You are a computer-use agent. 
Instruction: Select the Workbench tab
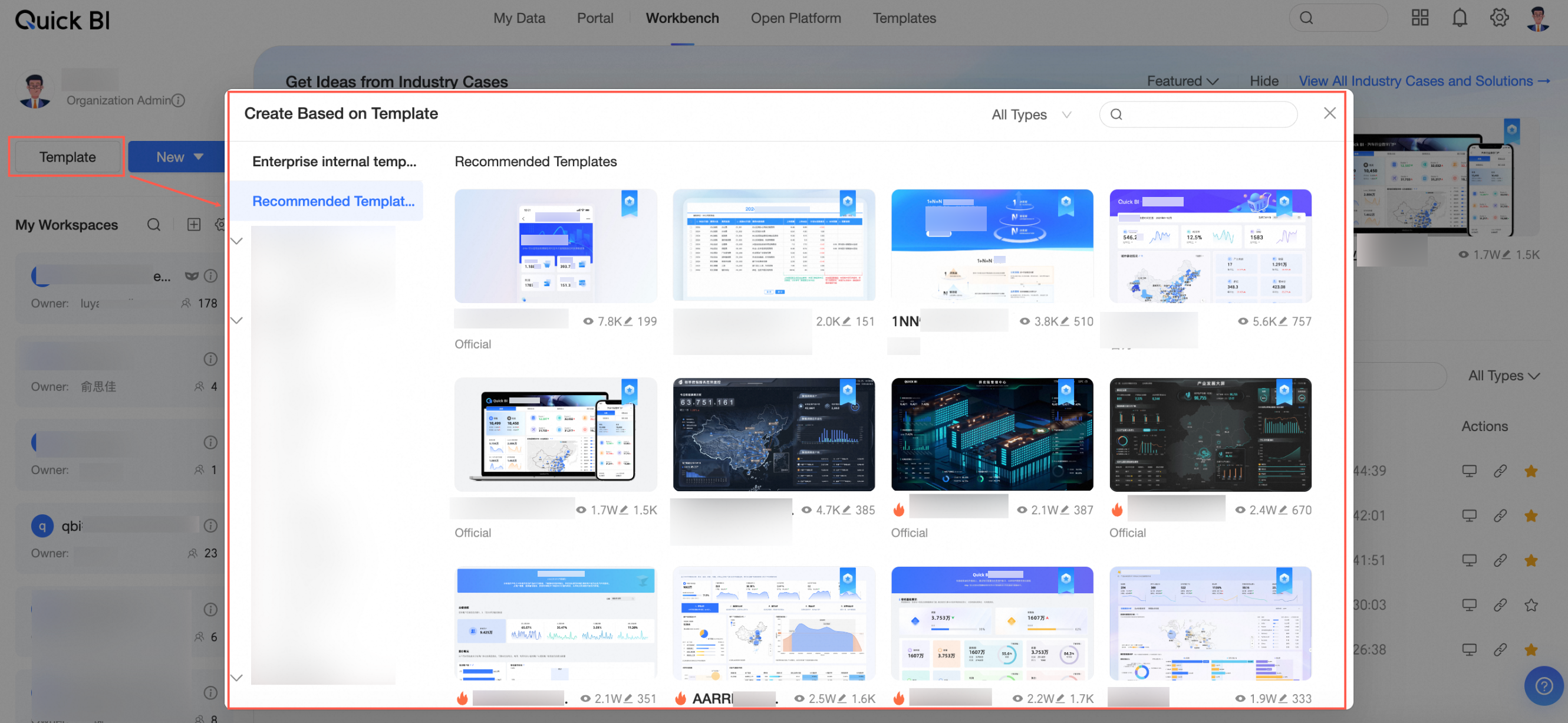(683, 18)
